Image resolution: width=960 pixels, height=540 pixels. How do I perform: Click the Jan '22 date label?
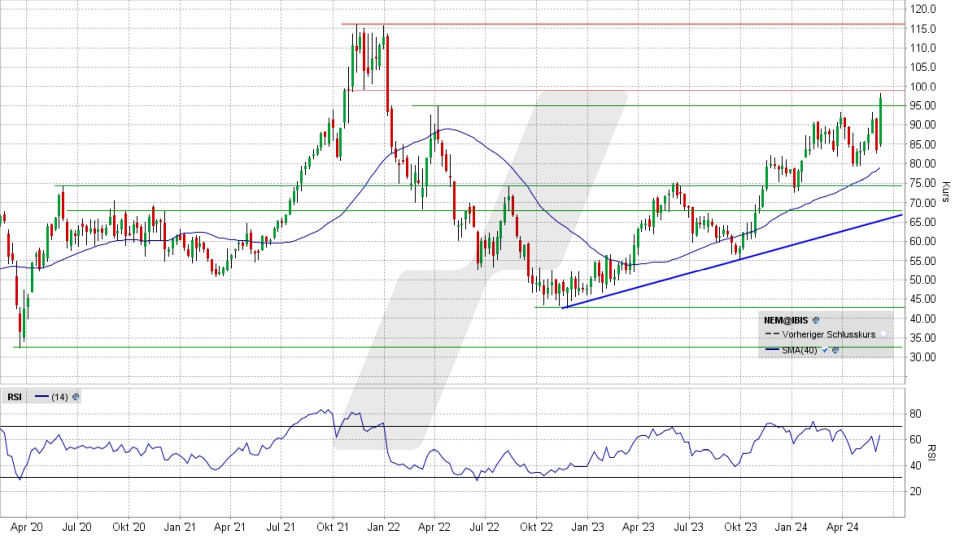pyautogui.click(x=384, y=527)
